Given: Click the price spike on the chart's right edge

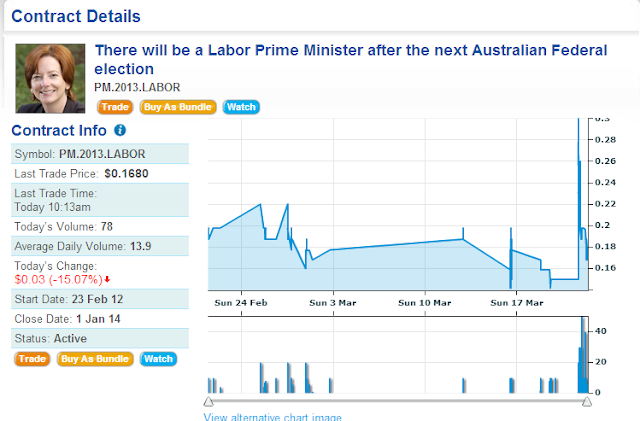Looking at the screenshot, I should [579, 160].
